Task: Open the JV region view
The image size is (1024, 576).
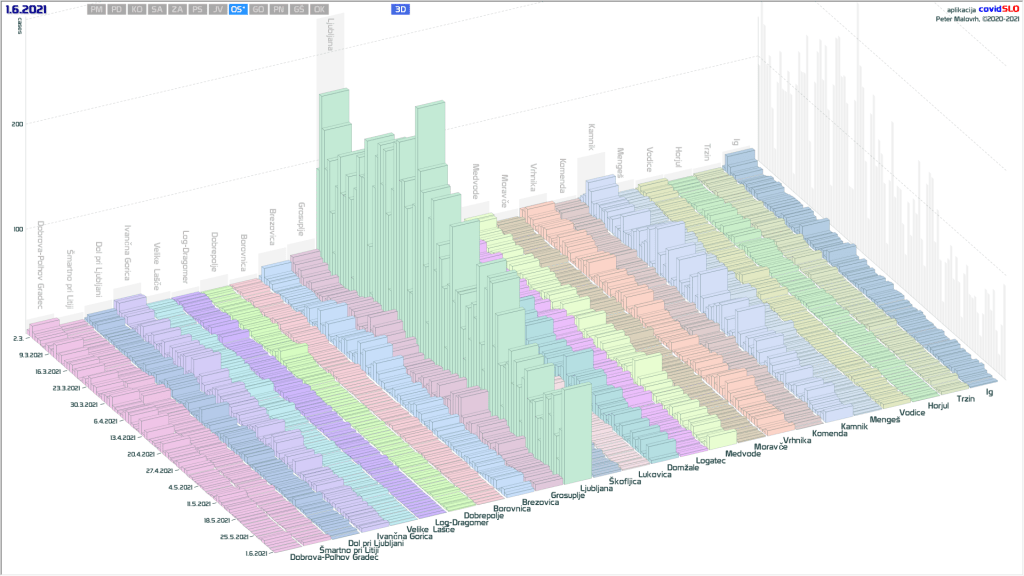Action: [x=217, y=9]
